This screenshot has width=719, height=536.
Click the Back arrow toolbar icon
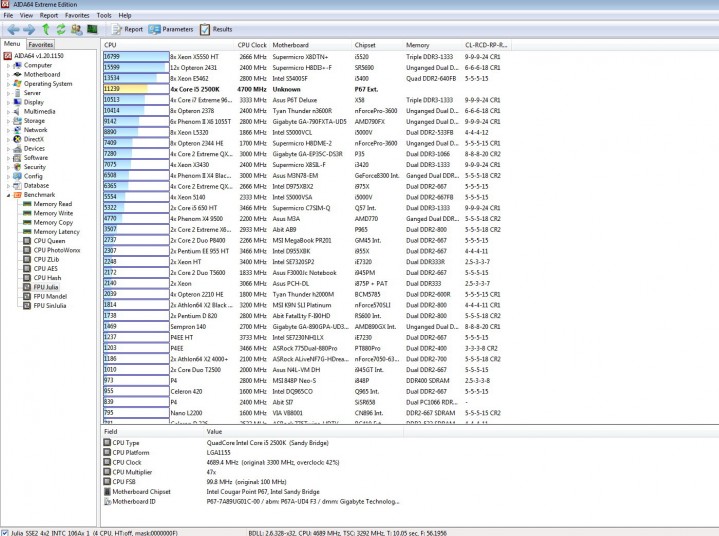[13, 29]
